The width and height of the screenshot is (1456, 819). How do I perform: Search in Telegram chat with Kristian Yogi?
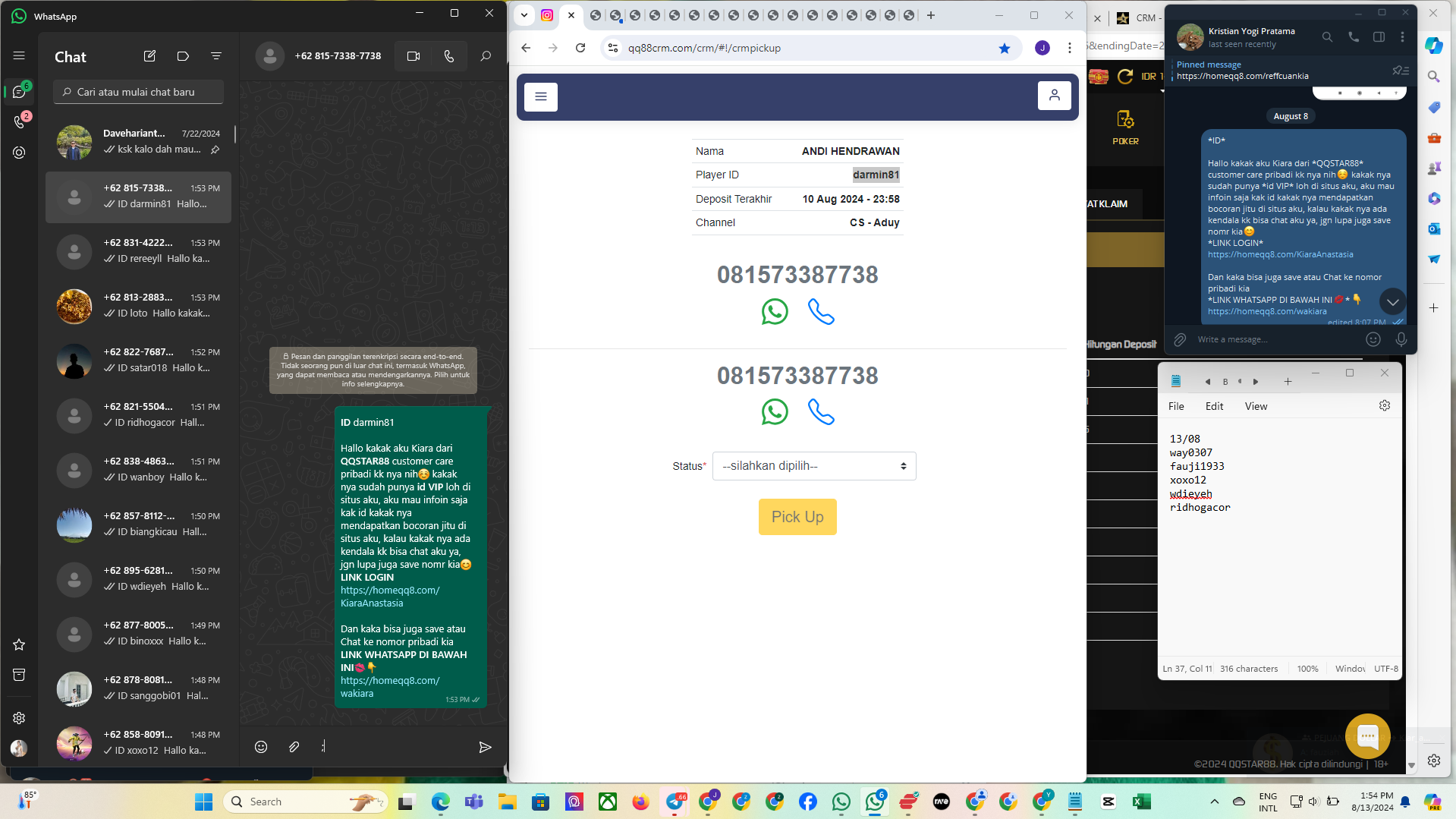tap(1327, 36)
